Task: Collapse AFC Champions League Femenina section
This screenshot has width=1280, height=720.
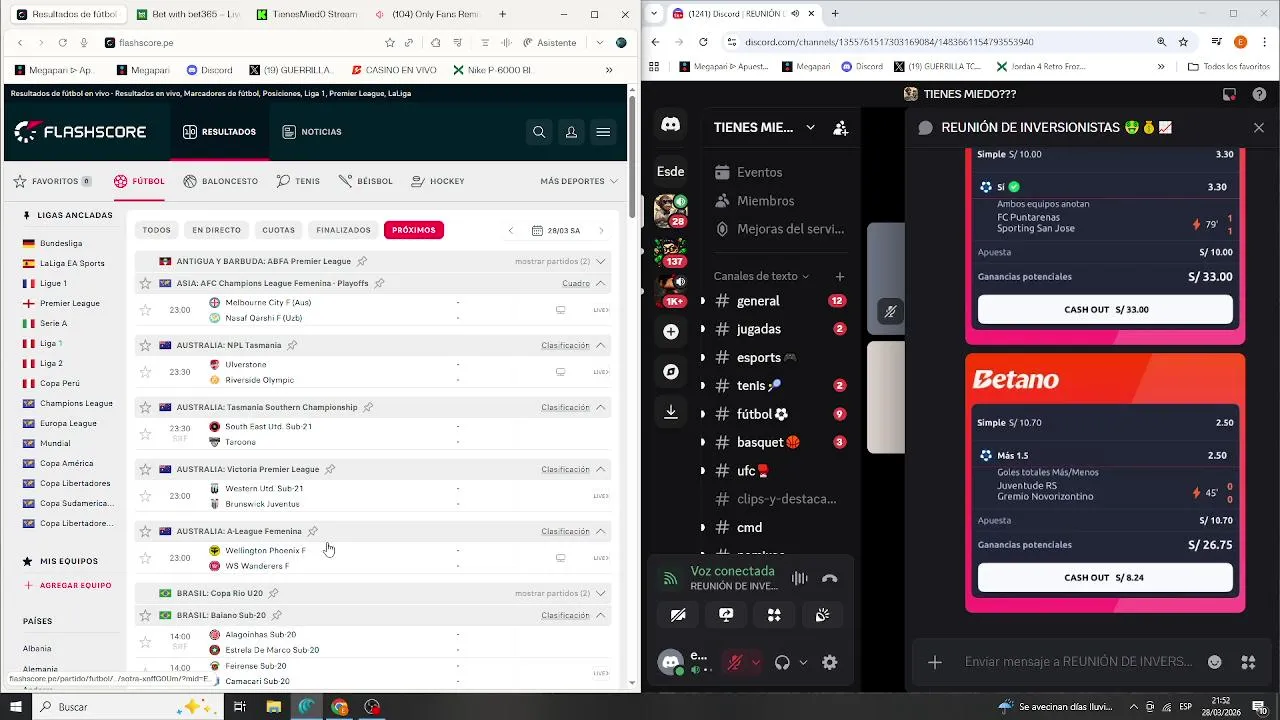Action: [601, 283]
